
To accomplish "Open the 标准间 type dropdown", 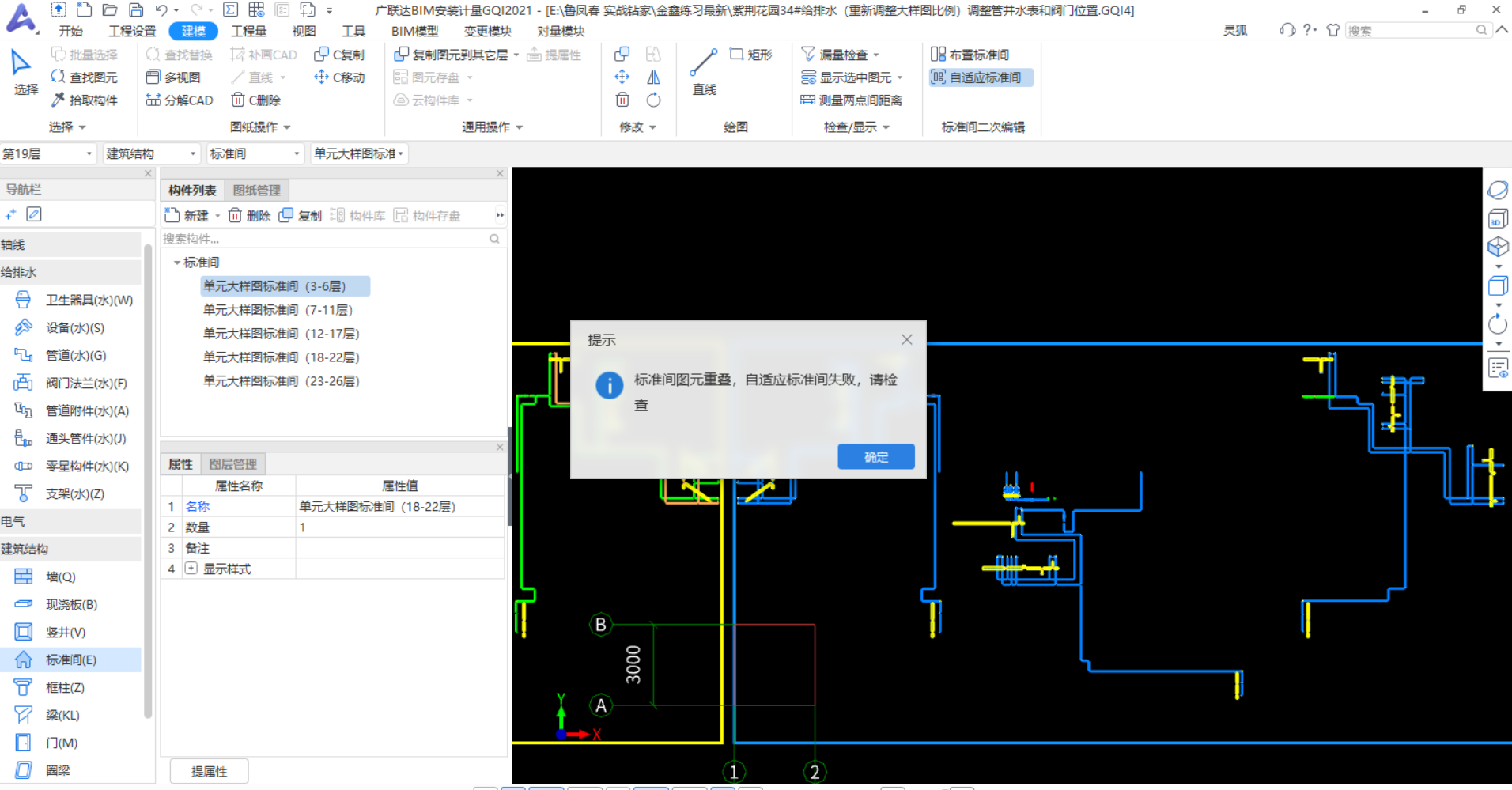I will (x=255, y=153).
